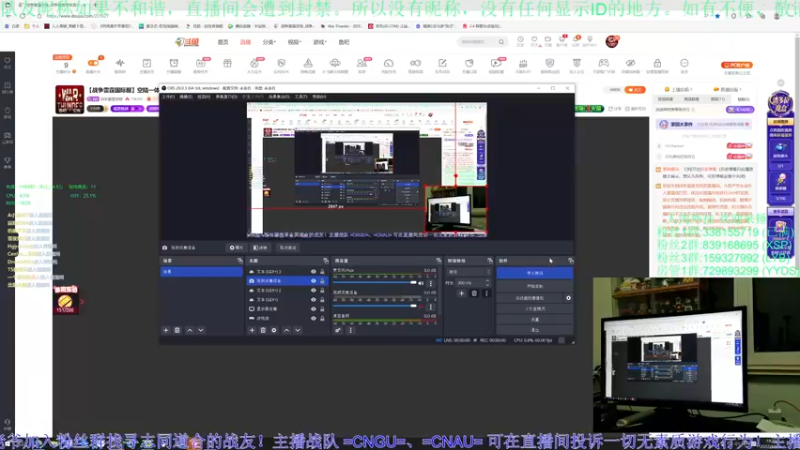Open virtual camera settings gear in Controls

[568, 298]
